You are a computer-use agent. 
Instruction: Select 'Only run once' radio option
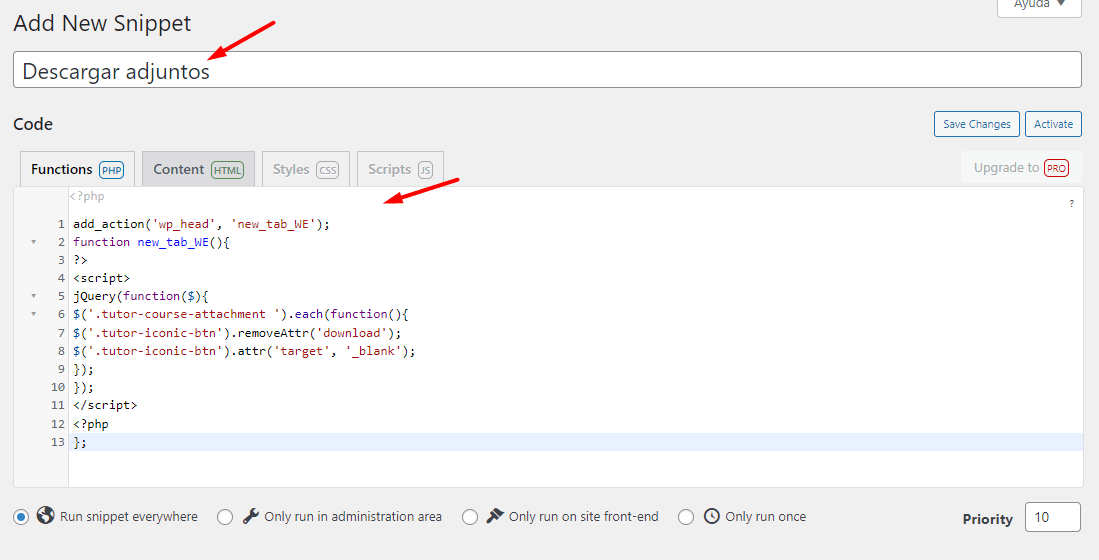686,517
